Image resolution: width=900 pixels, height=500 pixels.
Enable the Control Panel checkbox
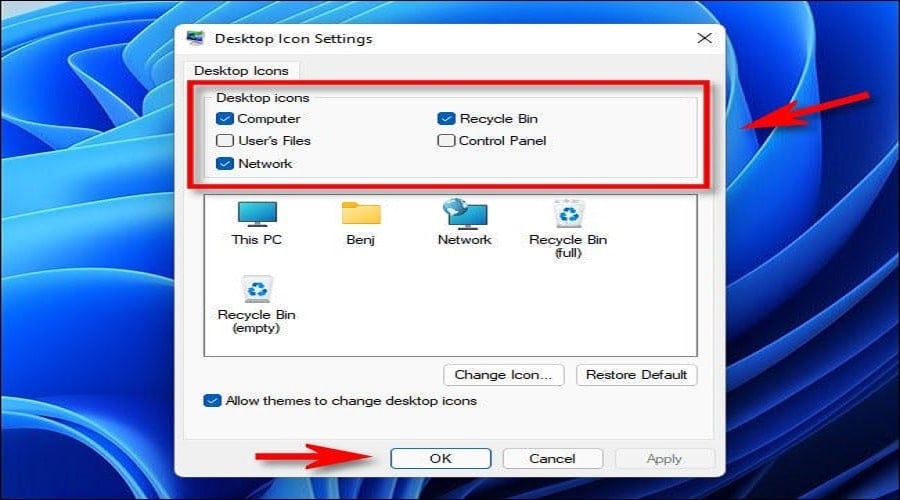[x=446, y=141]
